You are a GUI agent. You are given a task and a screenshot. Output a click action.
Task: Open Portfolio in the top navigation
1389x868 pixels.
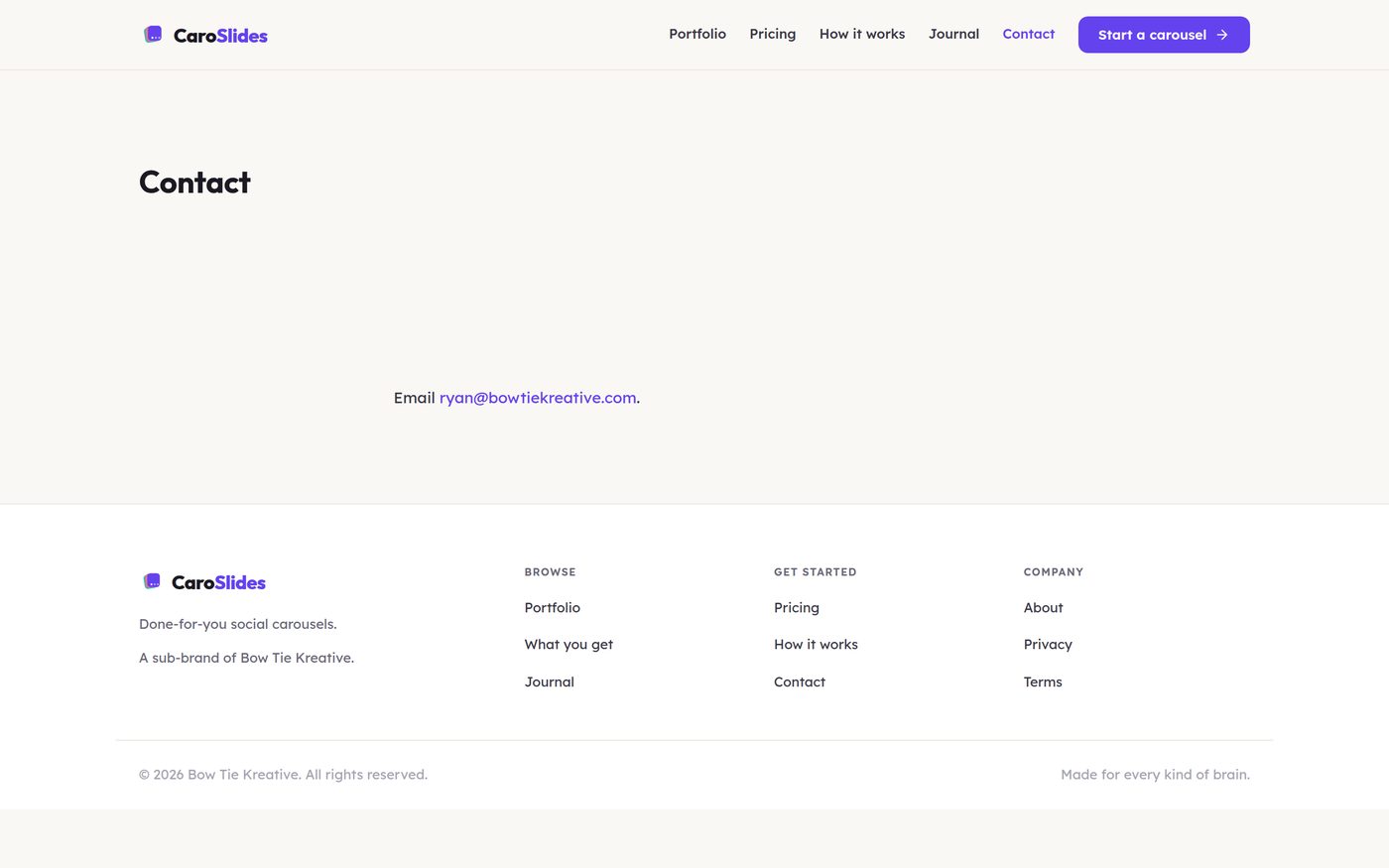click(x=697, y=34)
